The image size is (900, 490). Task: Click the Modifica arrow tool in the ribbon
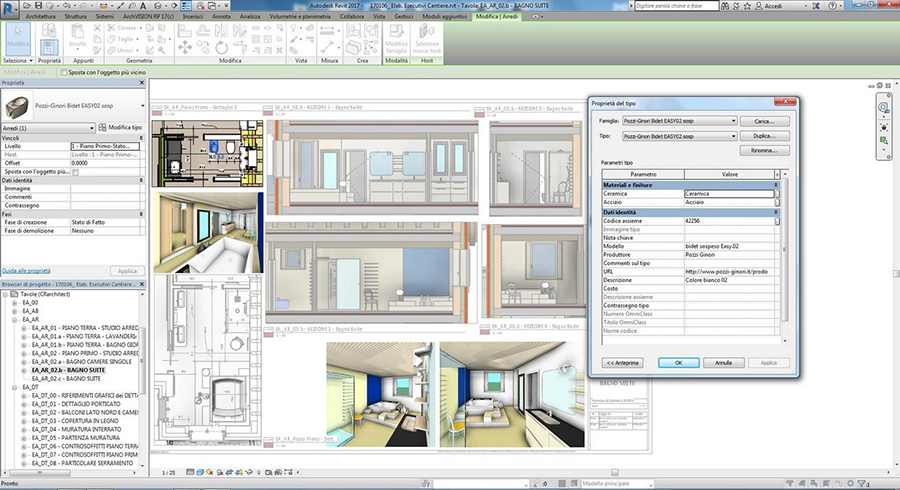point(18,39)
